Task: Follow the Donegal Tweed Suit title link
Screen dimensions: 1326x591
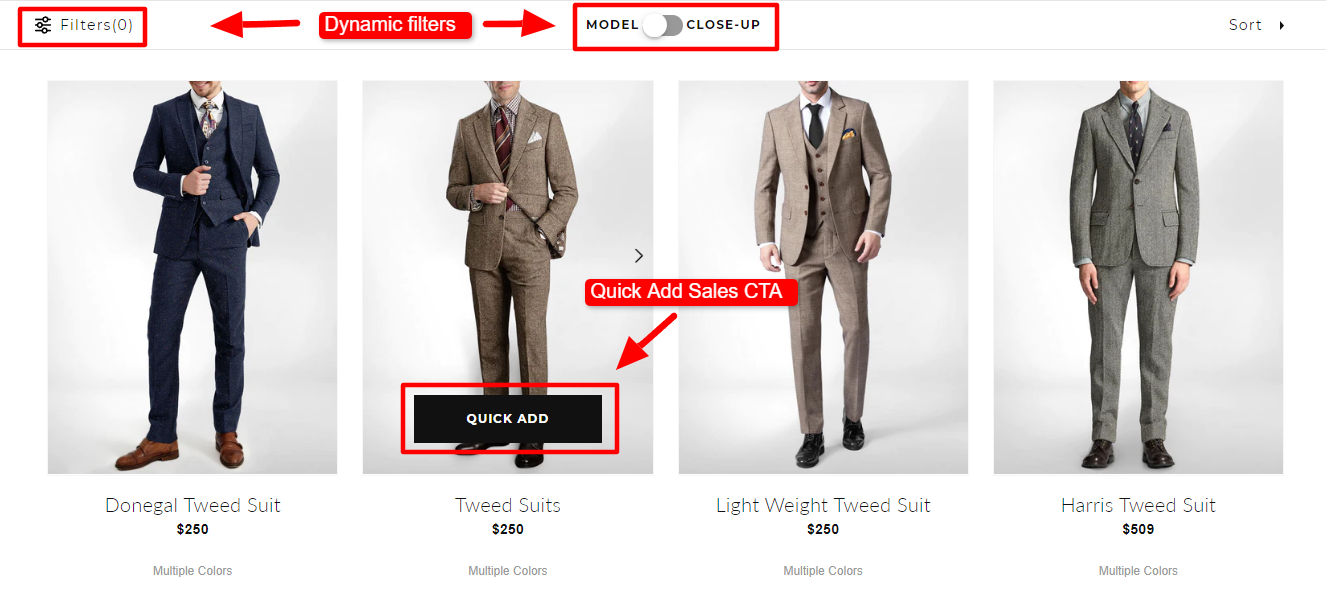Action: pos(193,505)
